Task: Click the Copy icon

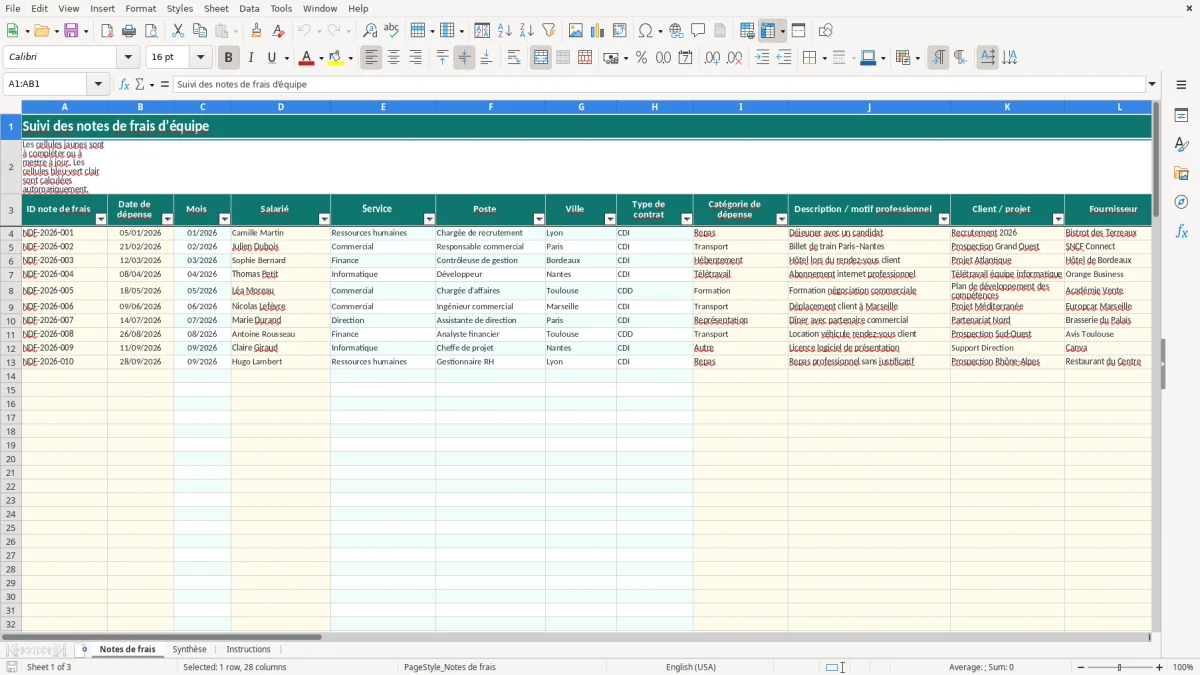Action: pyautogui.click(x=200, y=31)
